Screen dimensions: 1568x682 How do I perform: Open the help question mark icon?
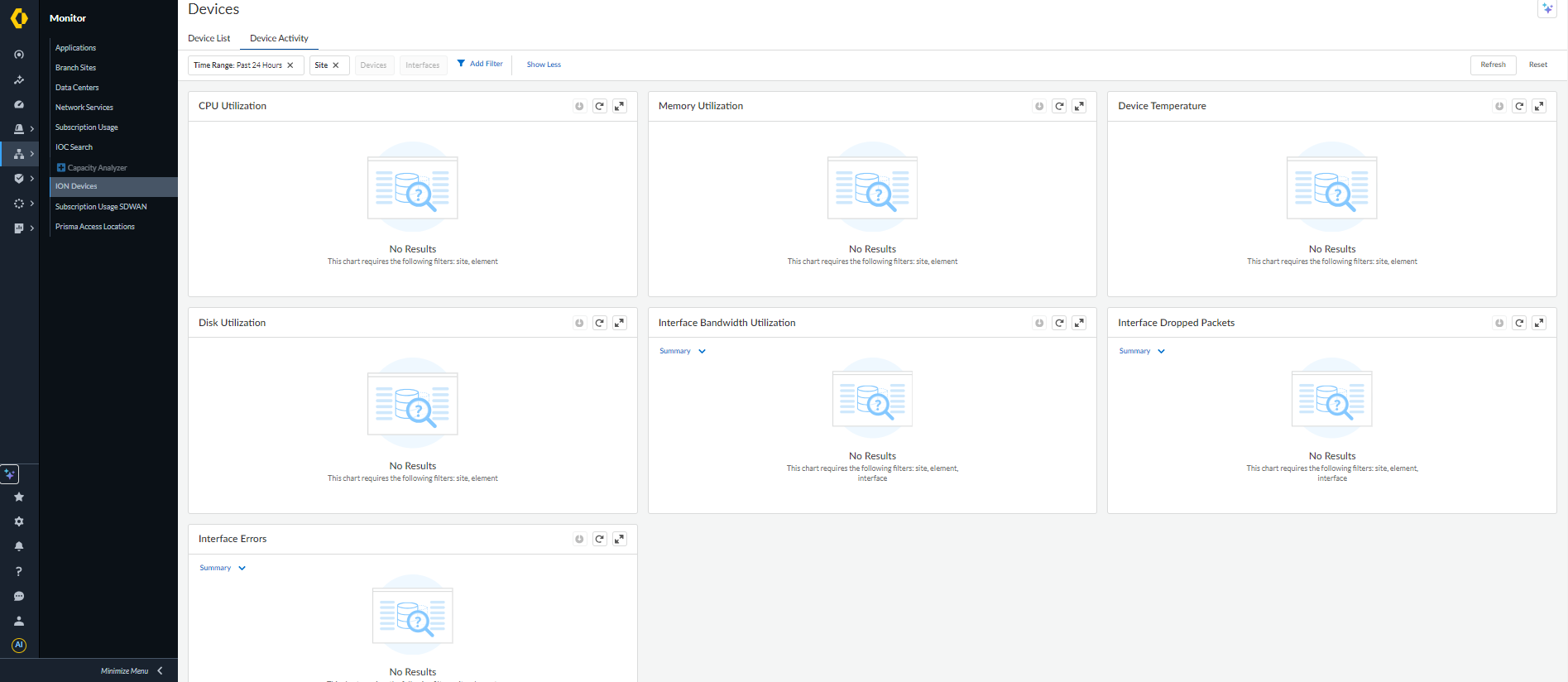click(x=19, y=571)
